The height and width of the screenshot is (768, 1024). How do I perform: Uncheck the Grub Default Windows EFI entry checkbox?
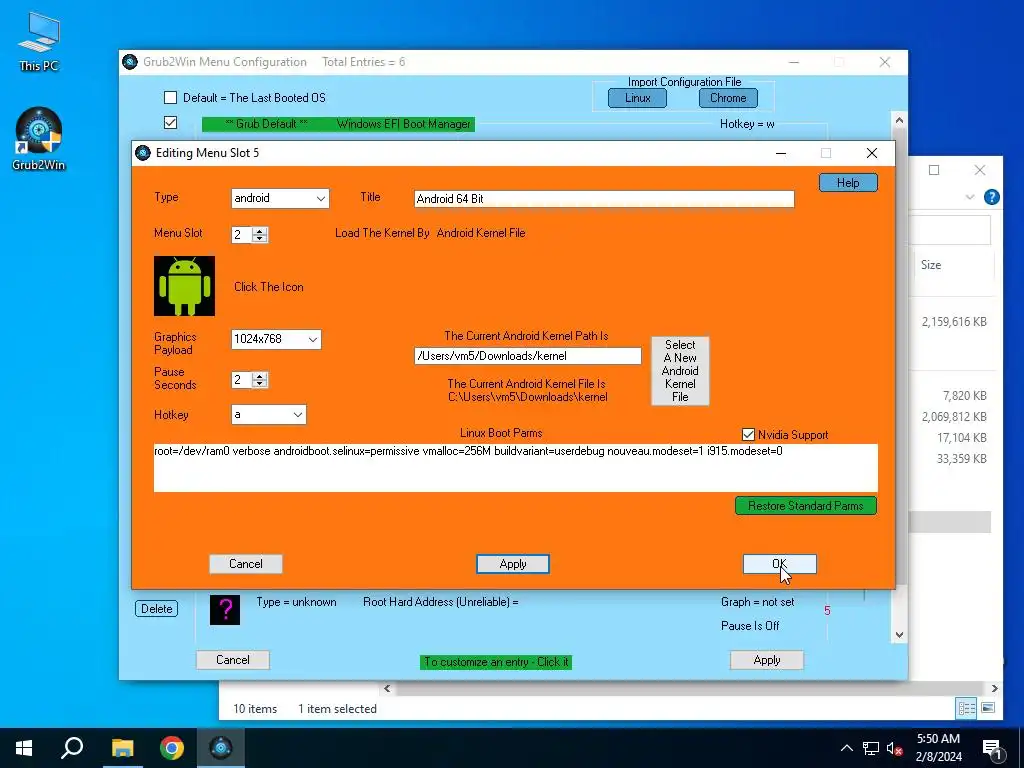click(x=170, y=123)
